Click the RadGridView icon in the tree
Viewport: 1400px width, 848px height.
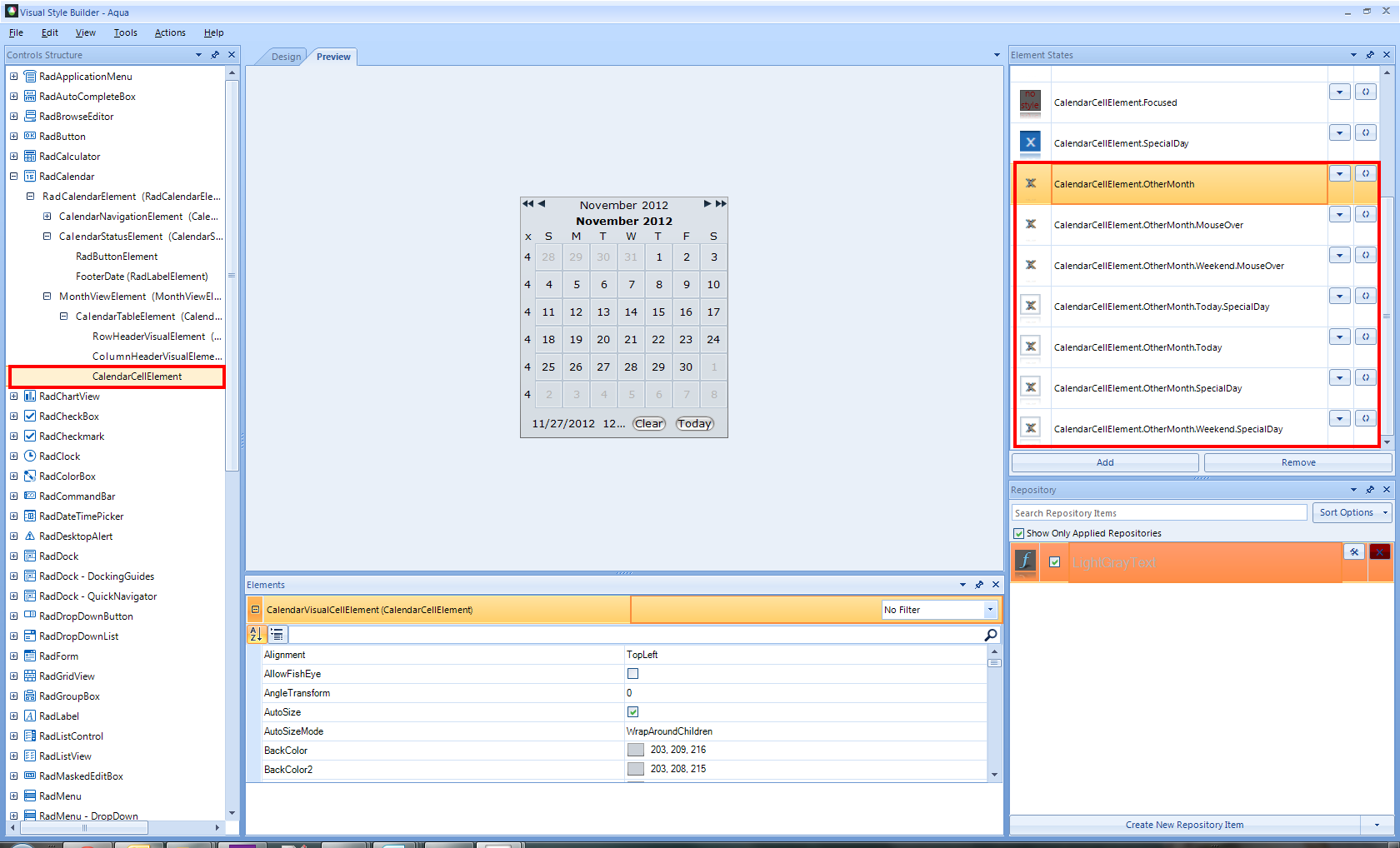pyautogui.click(x=30, y=676)
